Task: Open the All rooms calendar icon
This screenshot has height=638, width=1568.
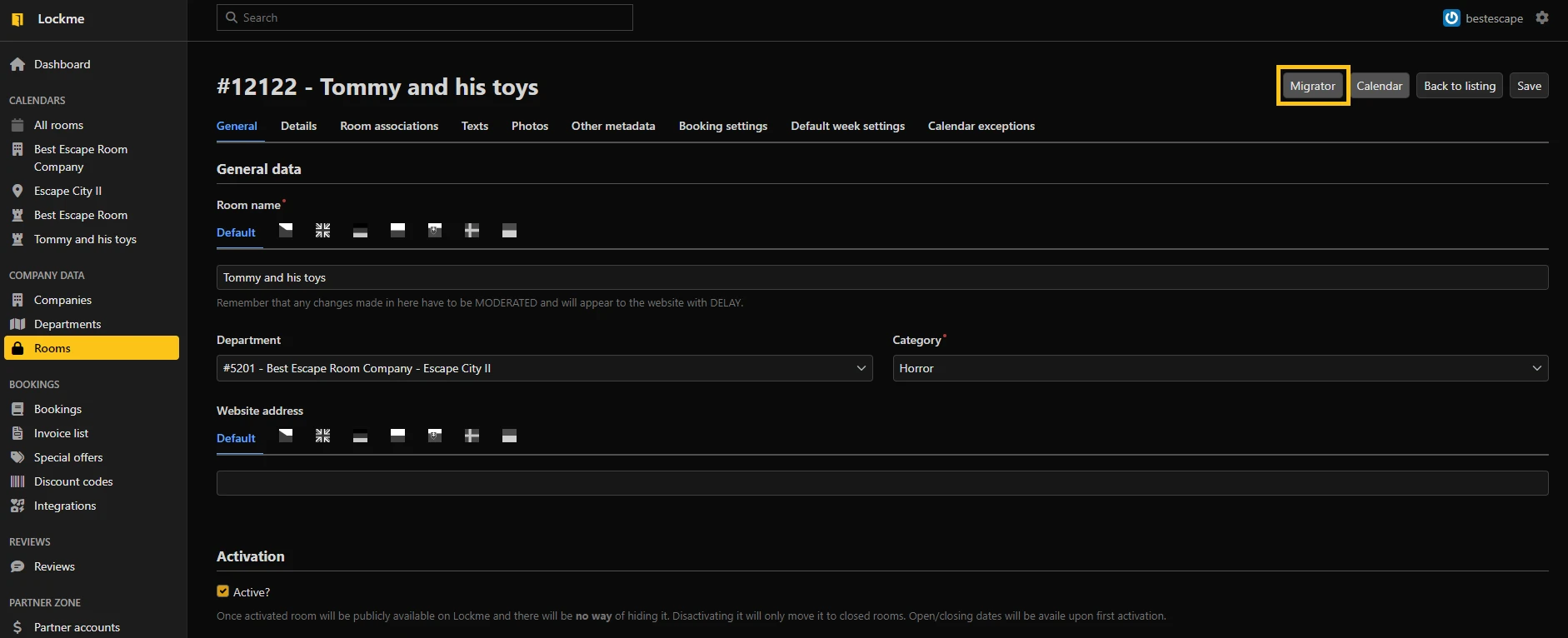Action: (17, 125)
